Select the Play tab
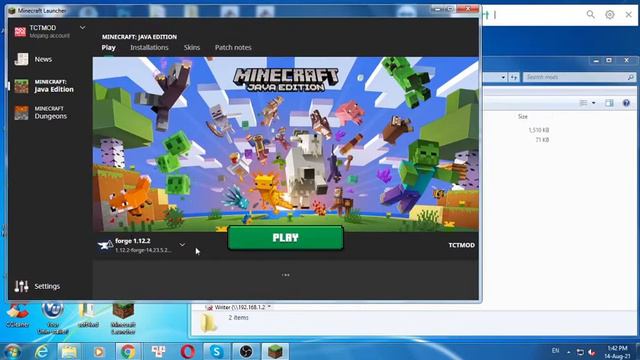 click(108, 47)
